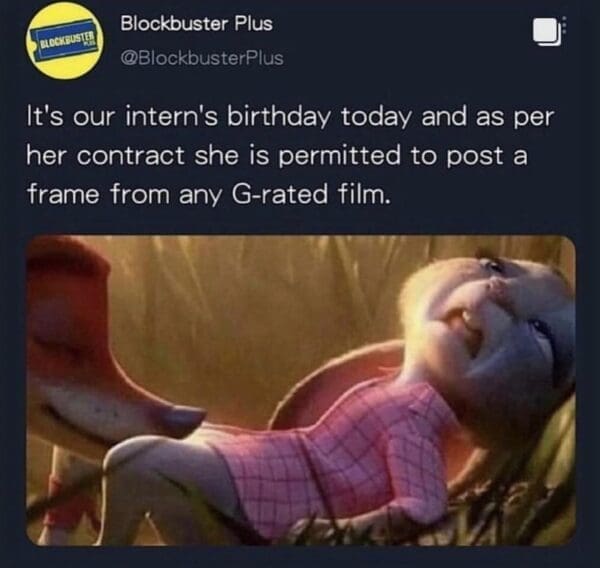This screenshot has height=568, width=600.
Task: Click the word "frame" in the tweet
Action: [63, 194]
